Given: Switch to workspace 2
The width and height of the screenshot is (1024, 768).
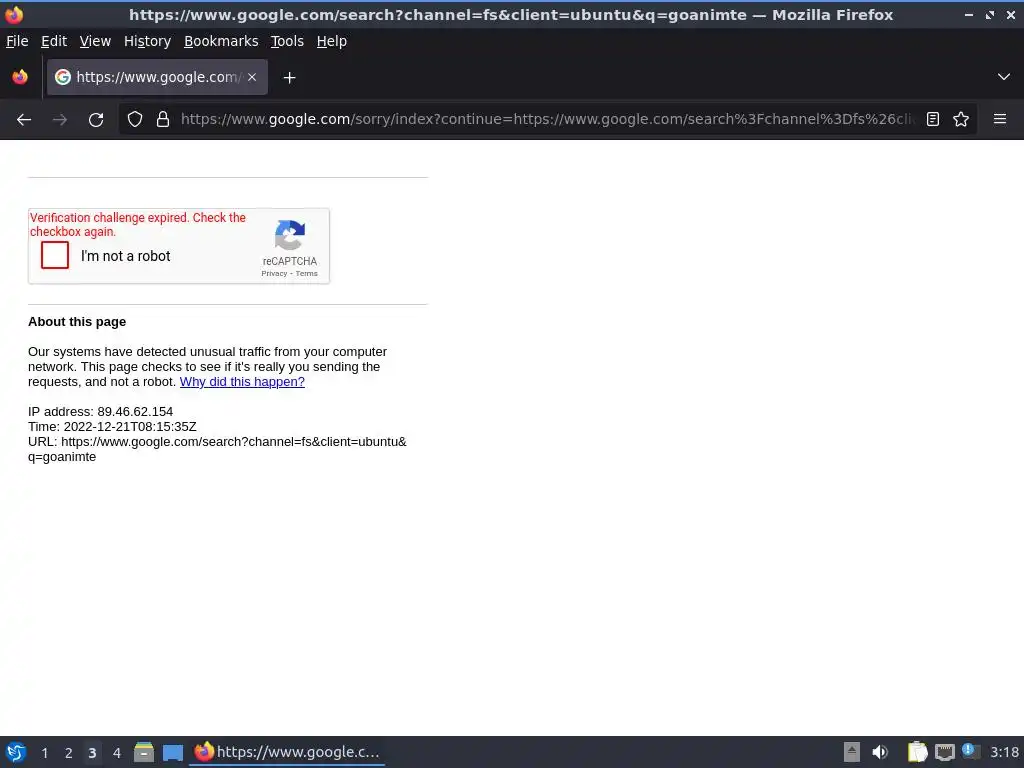Looking at the screenshot, I should (69, 753).
